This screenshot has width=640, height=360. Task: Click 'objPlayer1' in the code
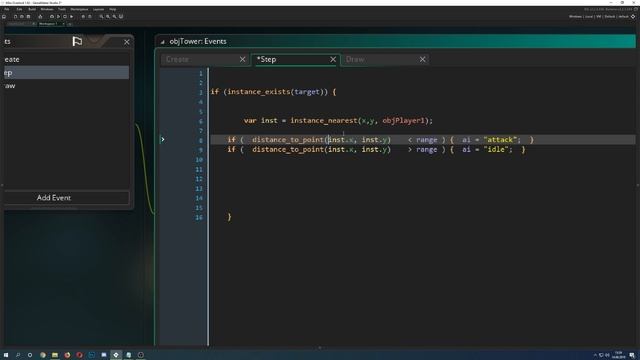click(403, 121)
